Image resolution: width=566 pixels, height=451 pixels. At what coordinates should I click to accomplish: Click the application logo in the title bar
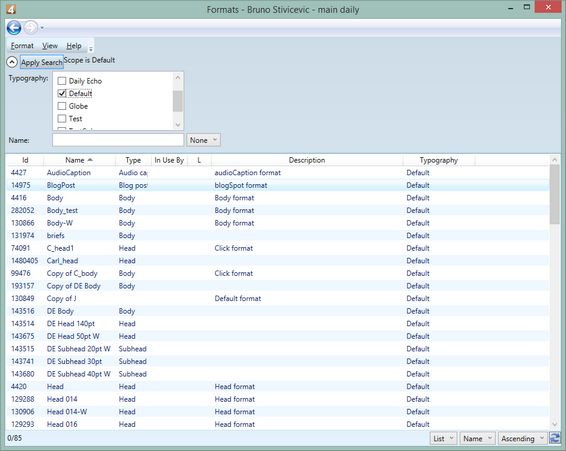point(11,9)
